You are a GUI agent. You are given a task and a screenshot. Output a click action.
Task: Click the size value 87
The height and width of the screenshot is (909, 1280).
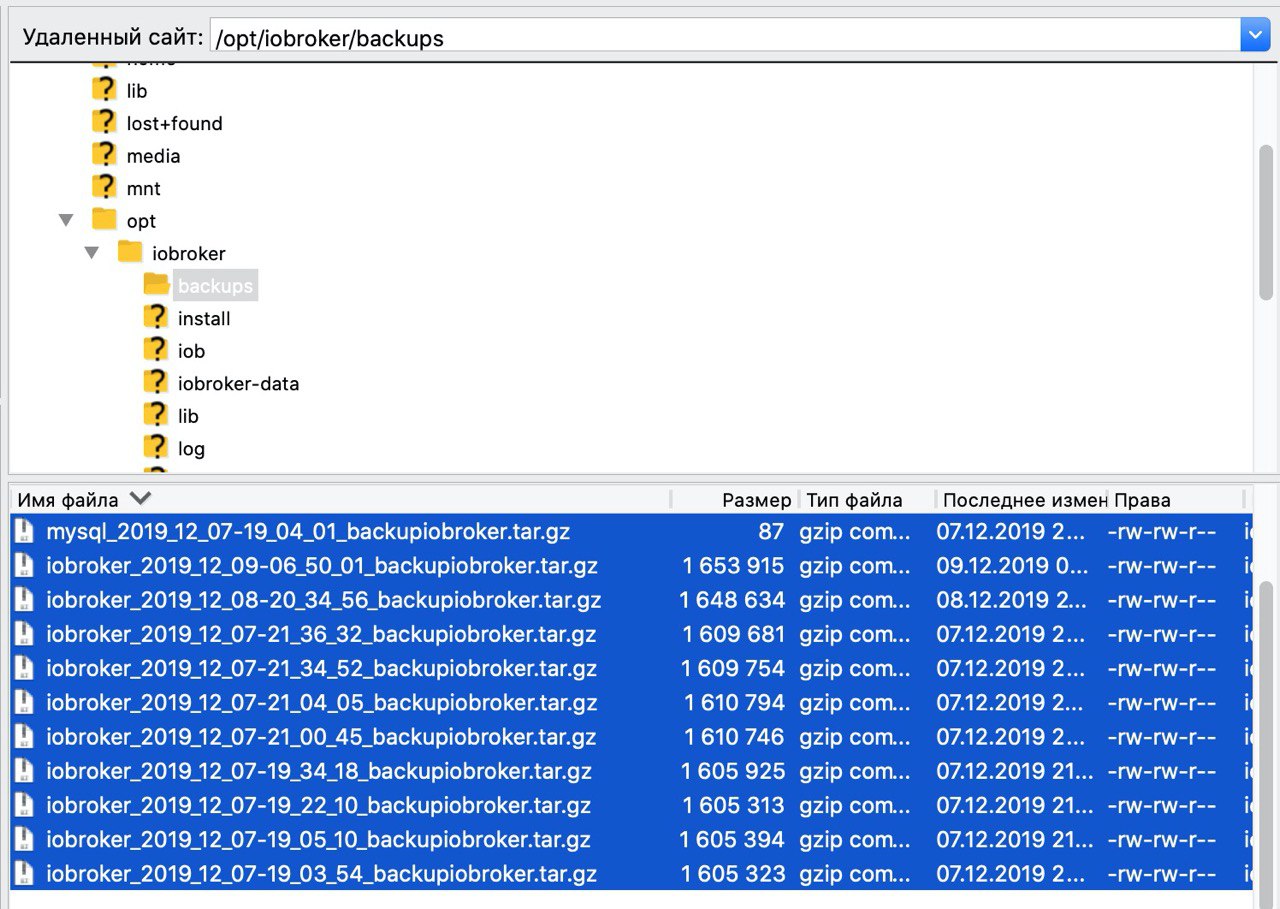coord(770,531)
